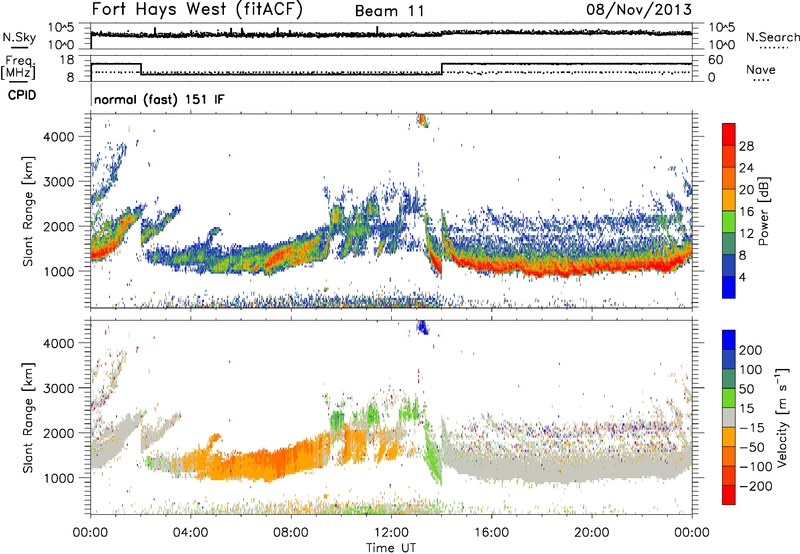Click the '12:00' time tick label

[x=391, y=533]
